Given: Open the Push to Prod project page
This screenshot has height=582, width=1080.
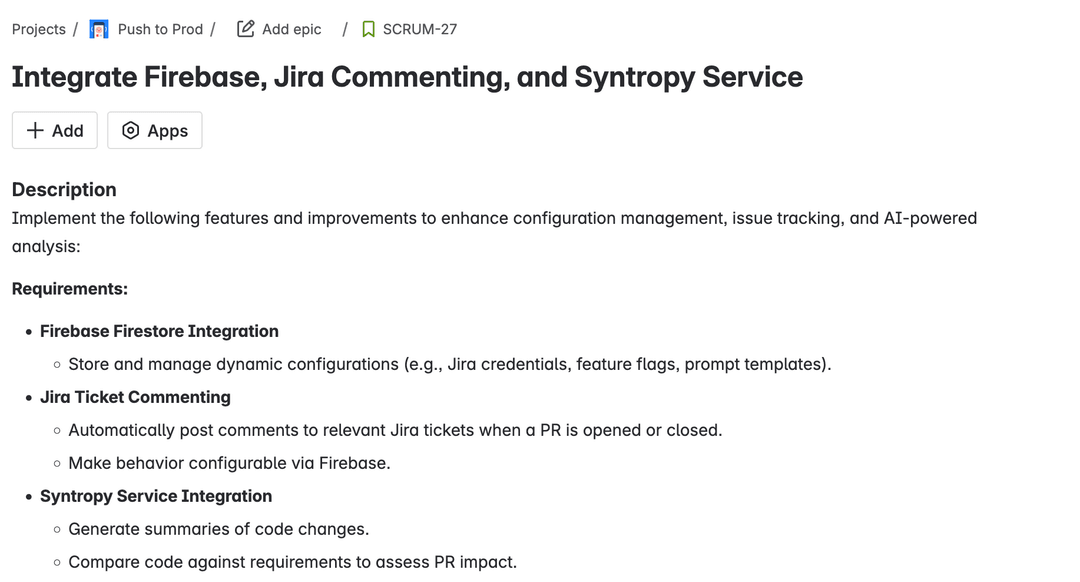Looking at the screenshot, I should coord(161,29).
